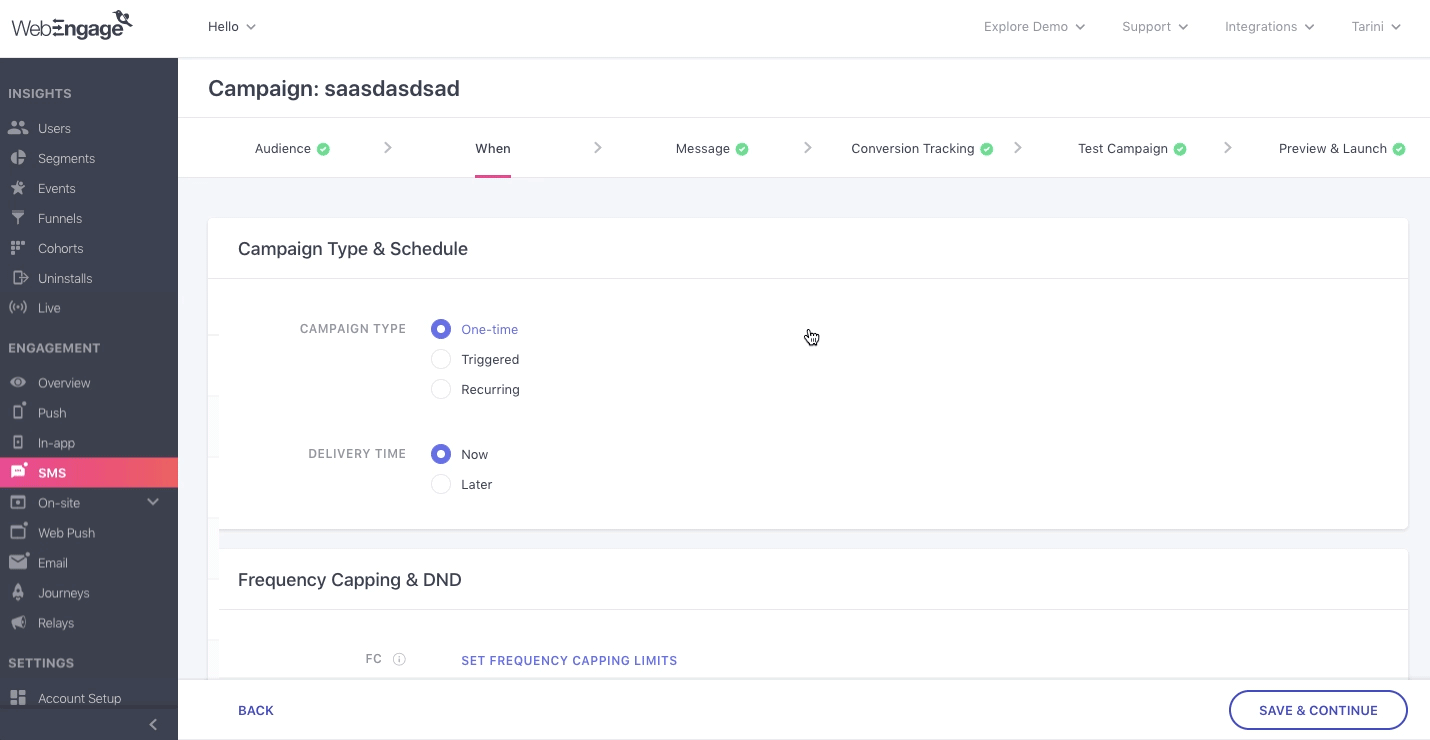Click the One-time option label
Image resolution: width=1430 pixels, height=740 pixels.
click(x=490, y=329)
